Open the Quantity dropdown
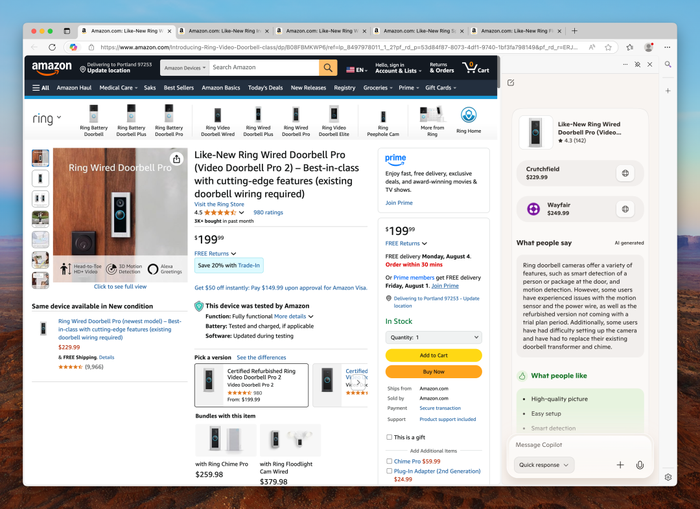 (433, 337)
